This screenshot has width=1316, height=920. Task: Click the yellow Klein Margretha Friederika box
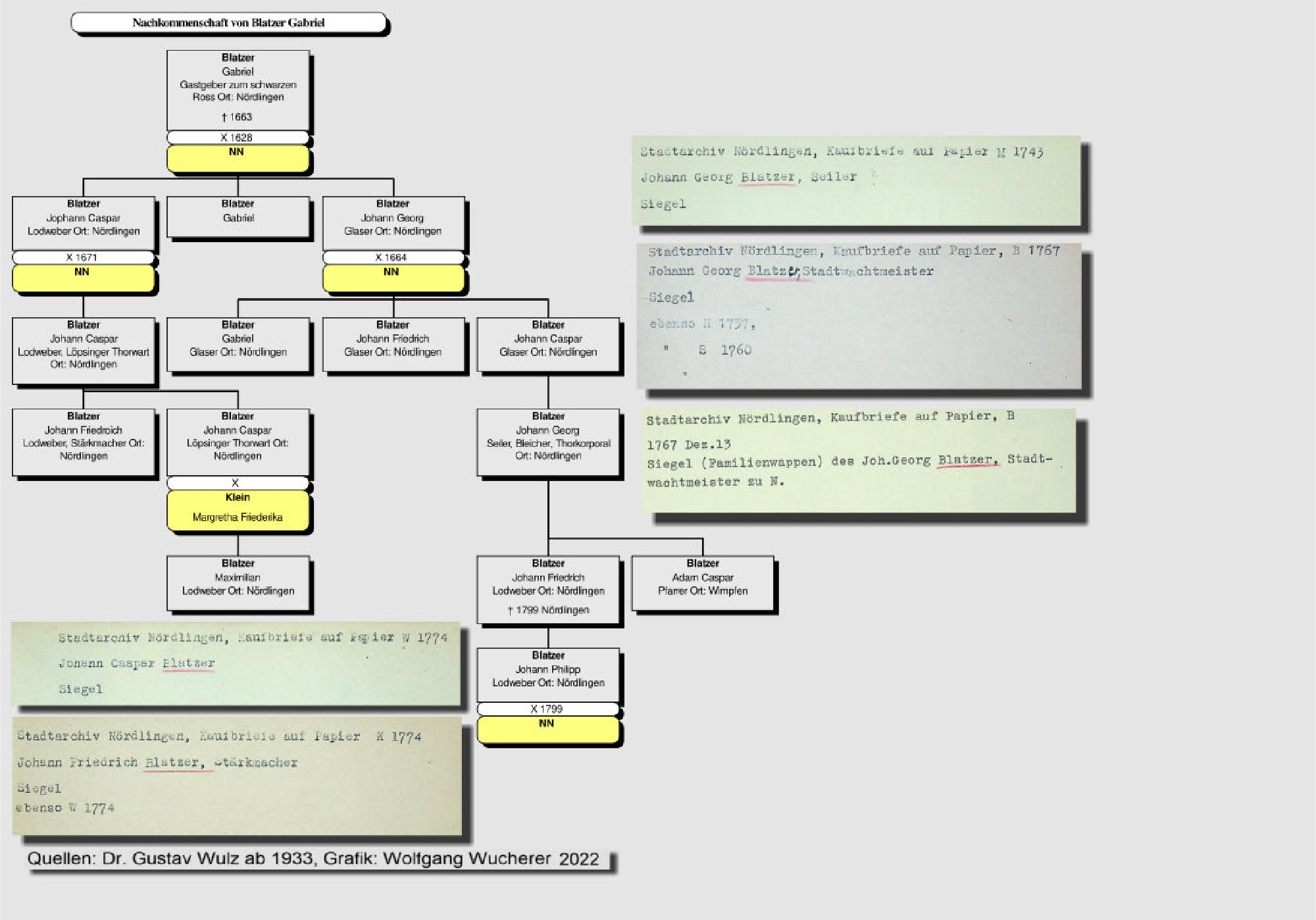tap(238, 510)
